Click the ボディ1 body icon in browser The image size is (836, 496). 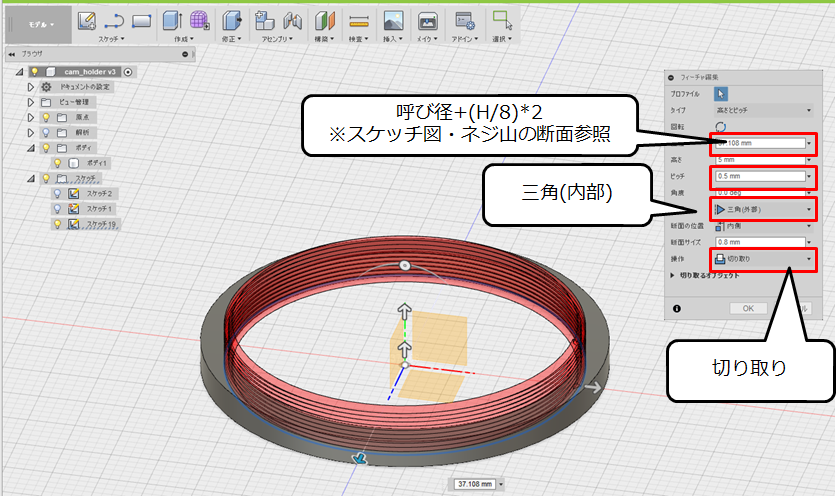tap(74, 163)
